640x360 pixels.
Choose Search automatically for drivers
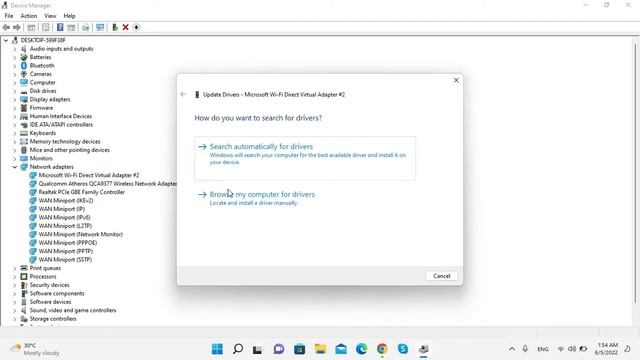[305, 158]
